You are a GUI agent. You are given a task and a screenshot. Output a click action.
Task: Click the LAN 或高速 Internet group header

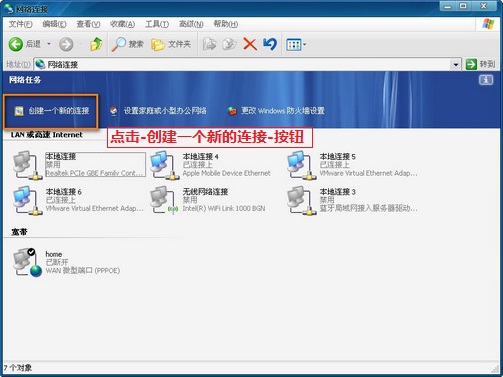pyautogui.click(x=47, y=135)
